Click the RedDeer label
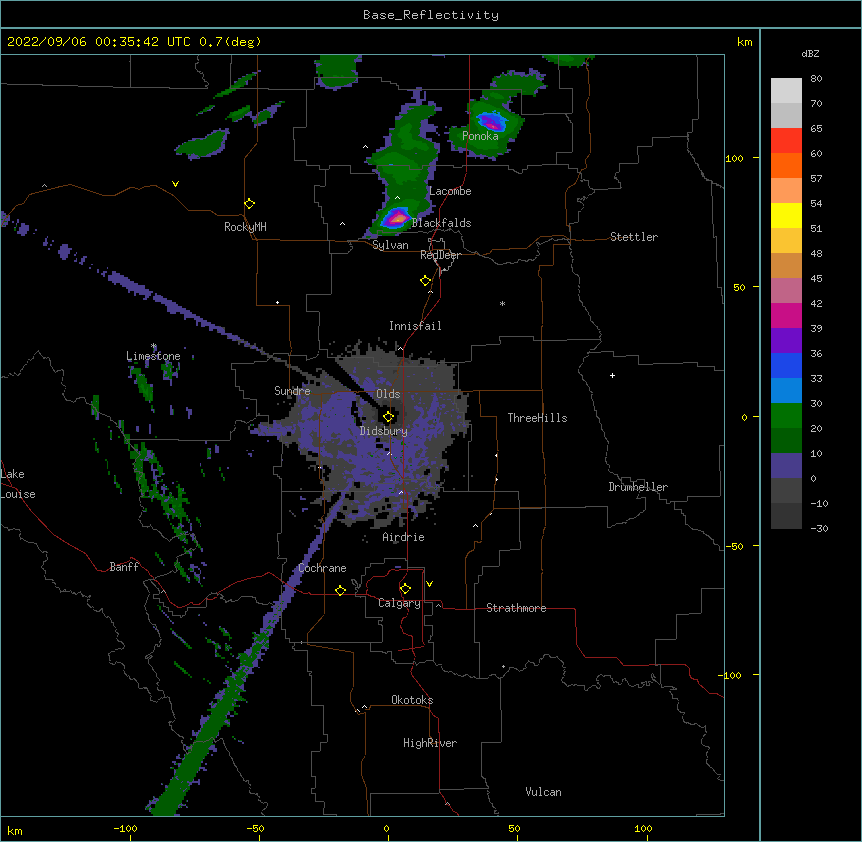 pyautogui.click(x=440, y=255)
